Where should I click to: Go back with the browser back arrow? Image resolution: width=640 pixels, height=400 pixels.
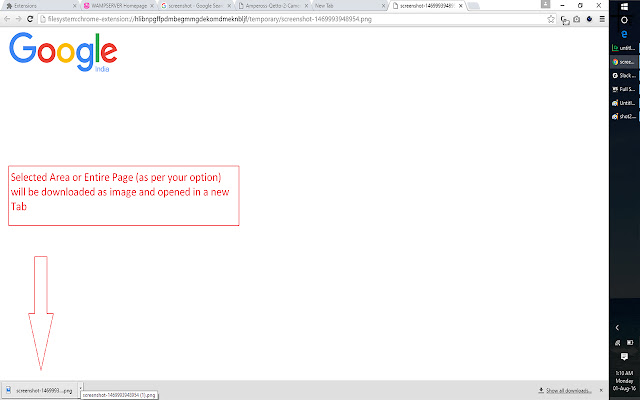pyautogui.click(x=7, y=19)
